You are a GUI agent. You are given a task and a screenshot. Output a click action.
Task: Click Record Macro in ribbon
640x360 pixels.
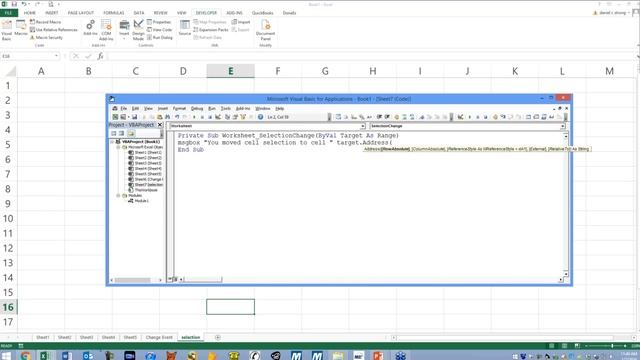coord(45,22)
